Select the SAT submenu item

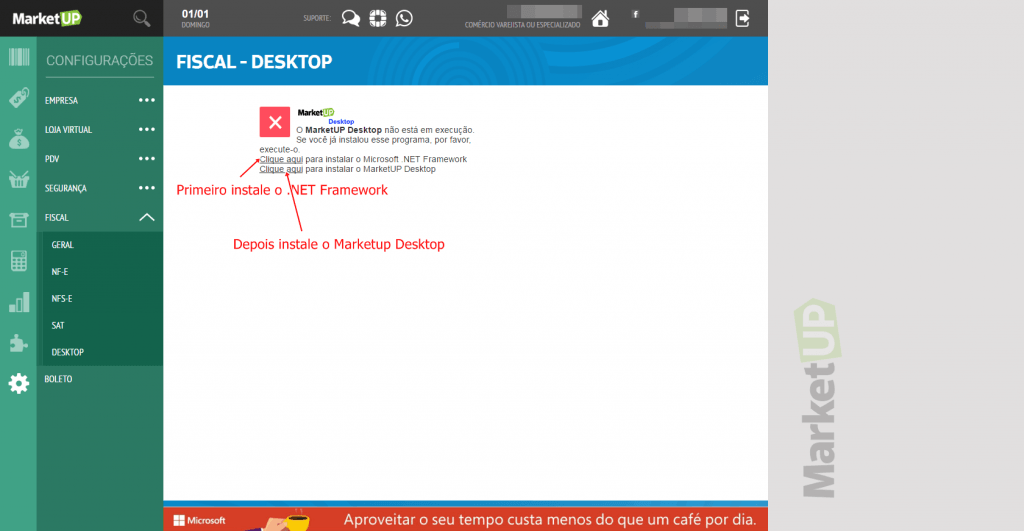59,325
